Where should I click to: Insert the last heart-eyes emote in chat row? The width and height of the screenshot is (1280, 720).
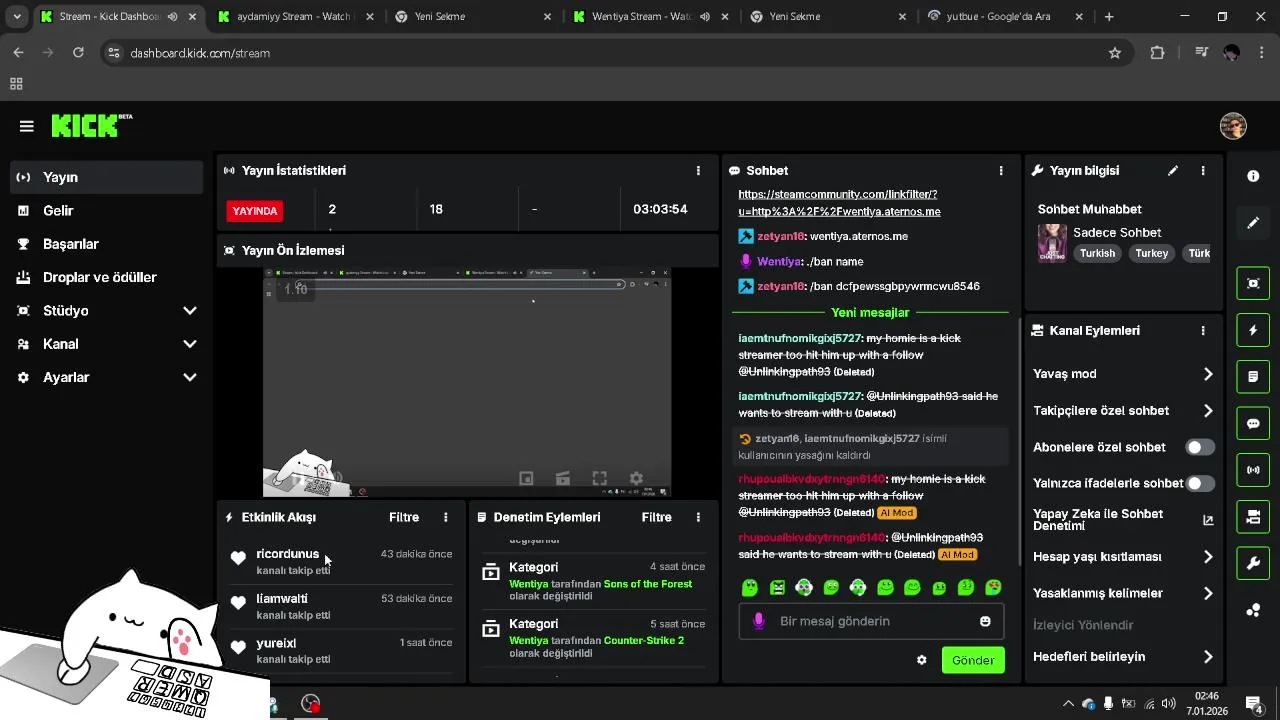[x=993, y=588]
